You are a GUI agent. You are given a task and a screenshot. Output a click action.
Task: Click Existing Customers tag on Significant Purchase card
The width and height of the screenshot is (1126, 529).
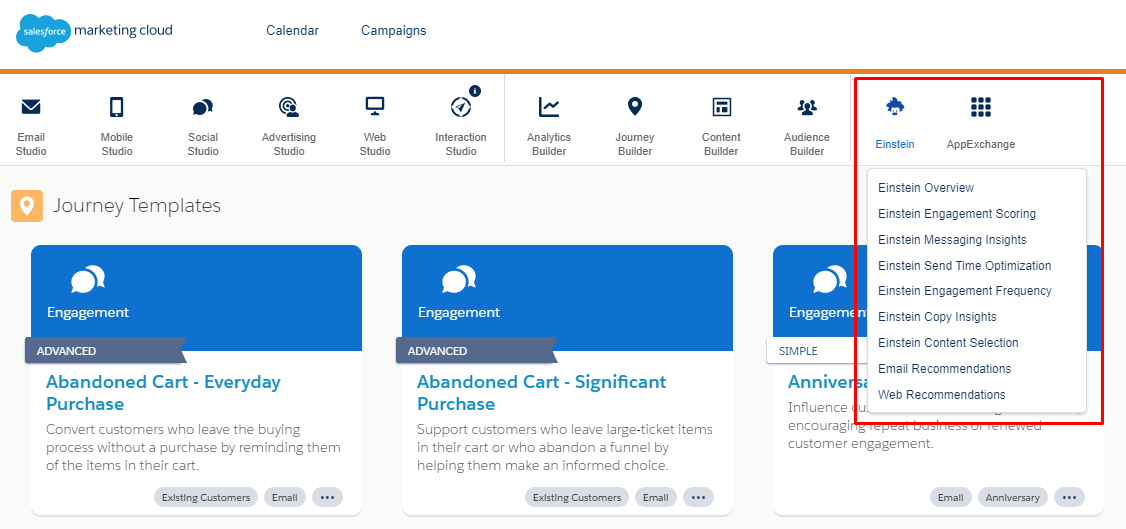(x=577, y=497)
